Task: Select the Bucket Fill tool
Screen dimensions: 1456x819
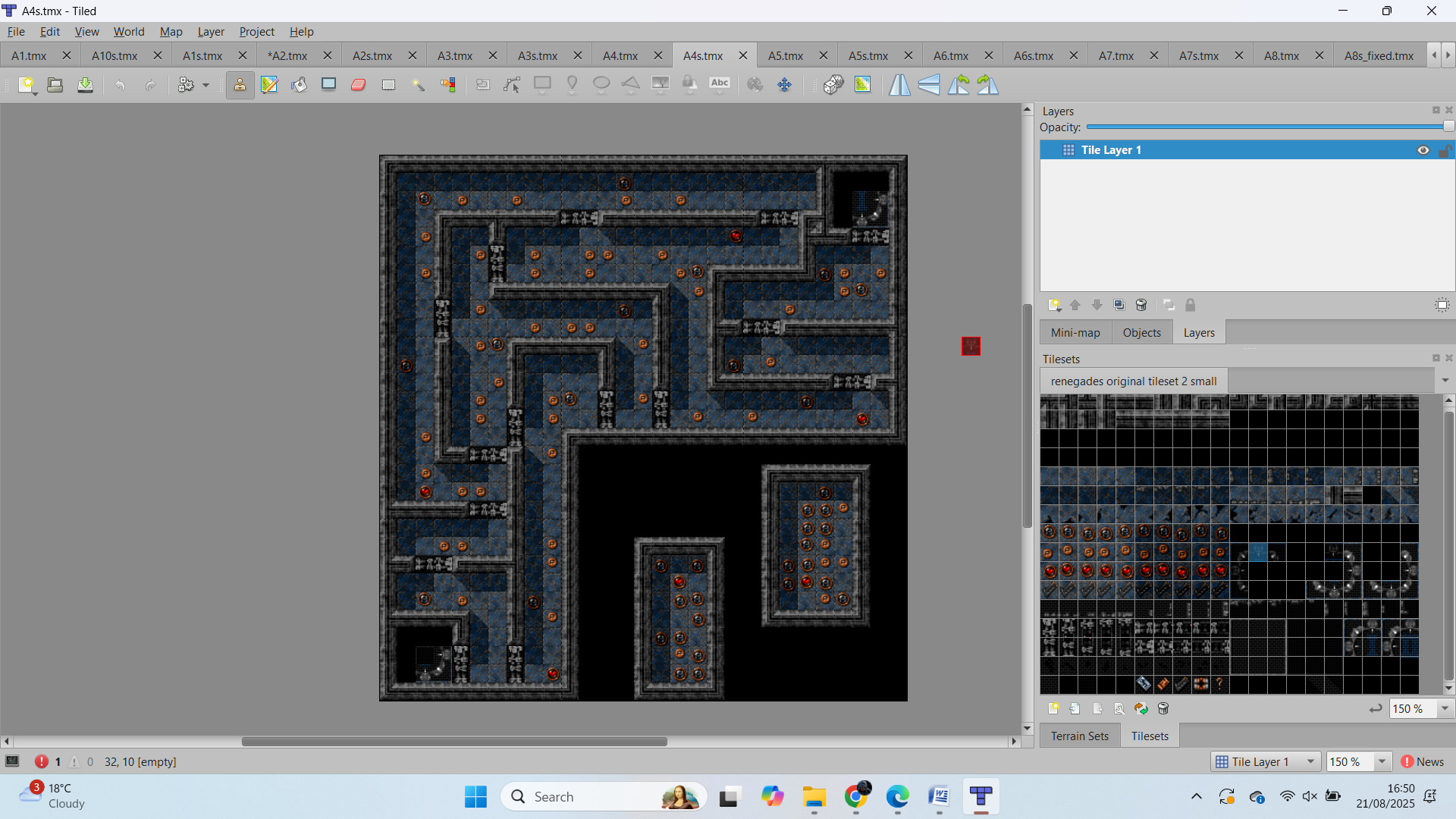Action: coord(299,85)
